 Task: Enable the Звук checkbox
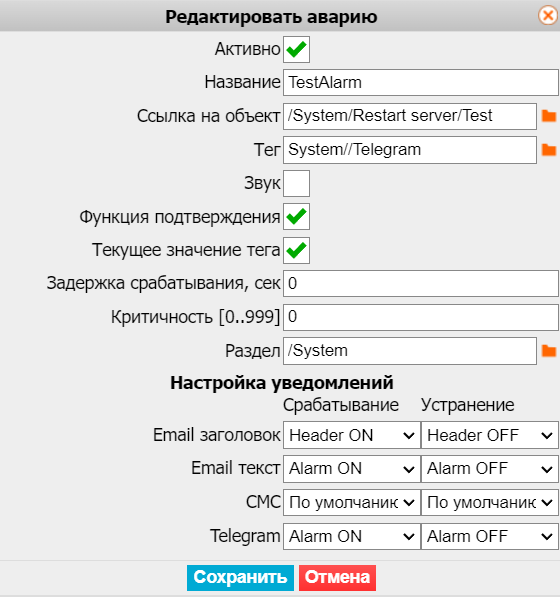coord(296,183)
